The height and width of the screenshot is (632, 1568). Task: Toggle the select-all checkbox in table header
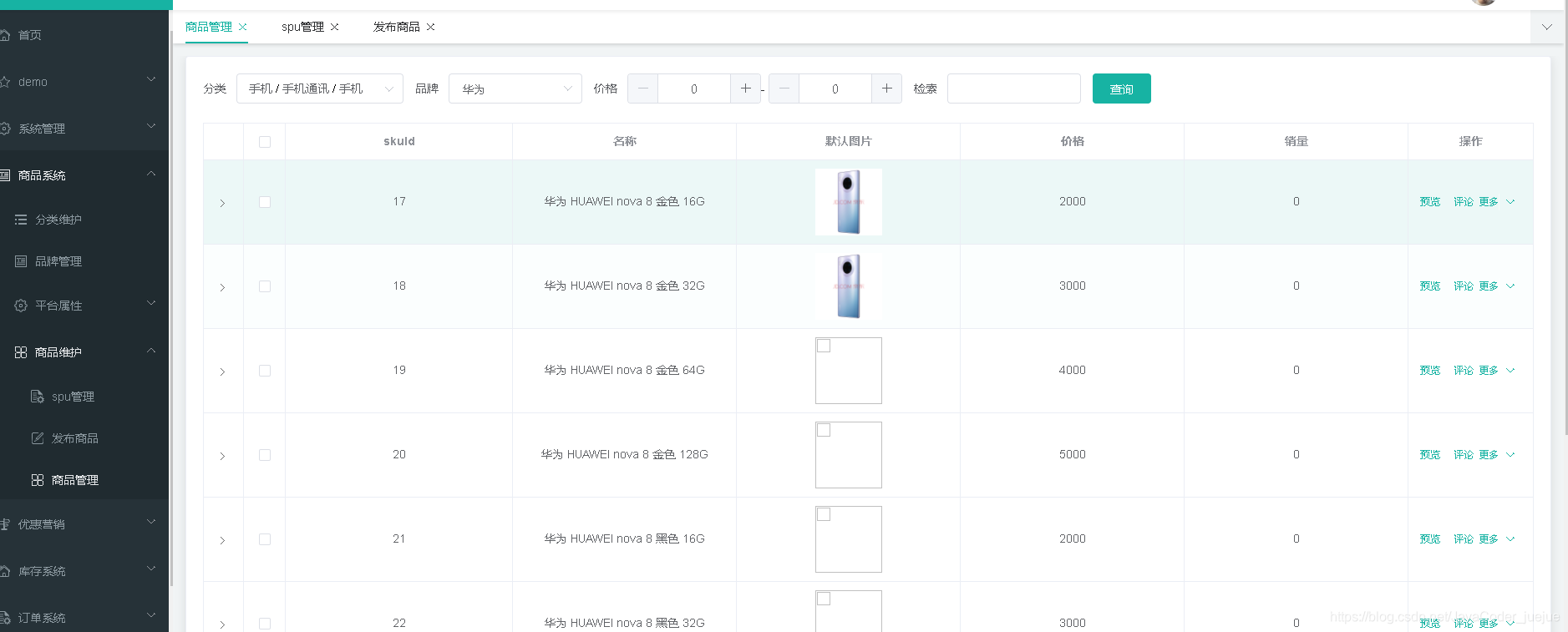pos(265,142)
